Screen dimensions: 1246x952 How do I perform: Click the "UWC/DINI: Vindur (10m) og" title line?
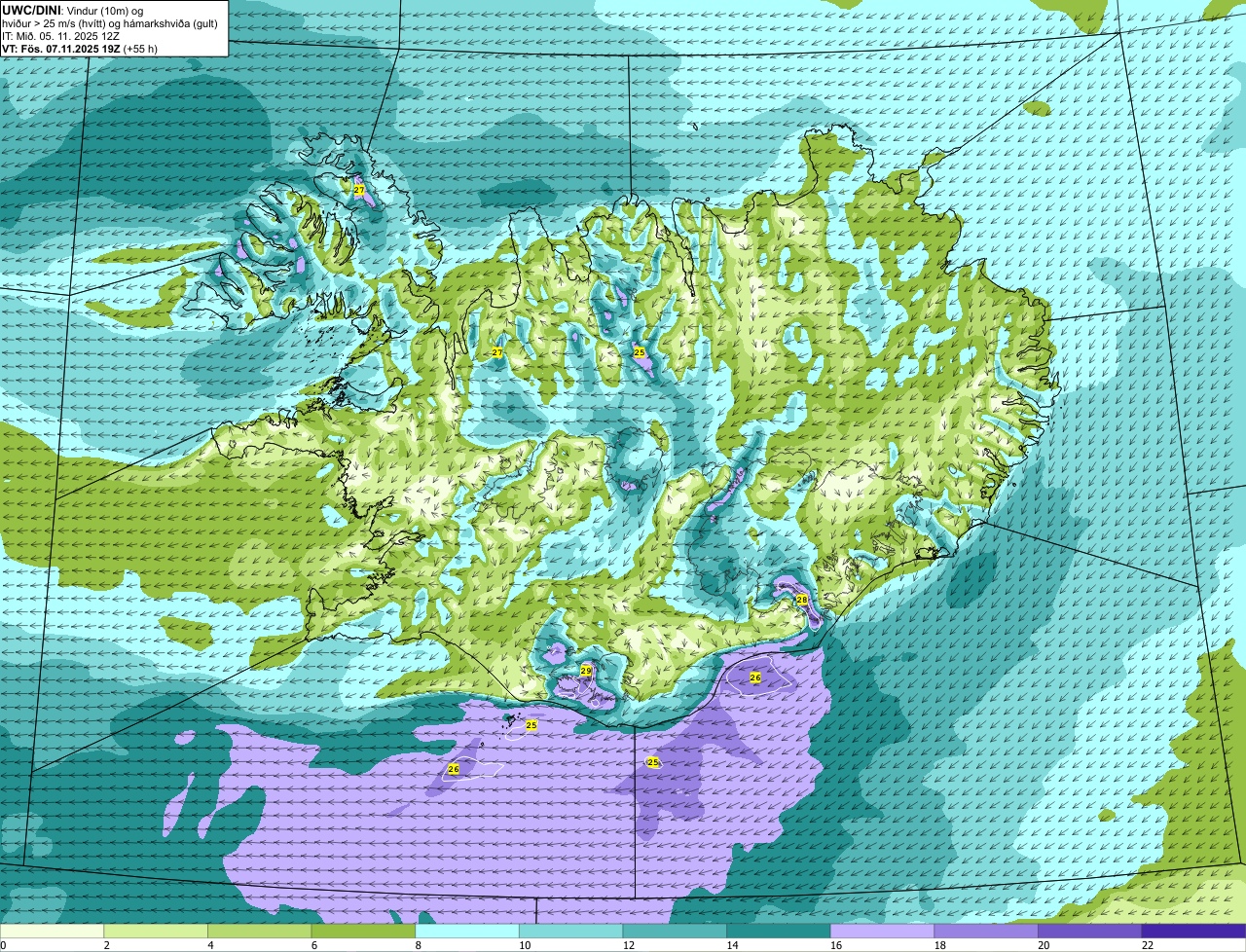72,10
